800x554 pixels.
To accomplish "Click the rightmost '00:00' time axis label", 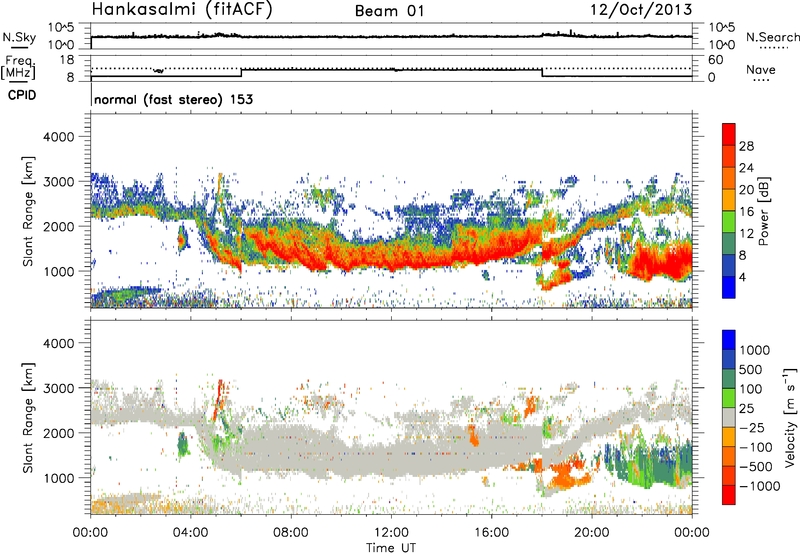I will [x=692, y=533].
